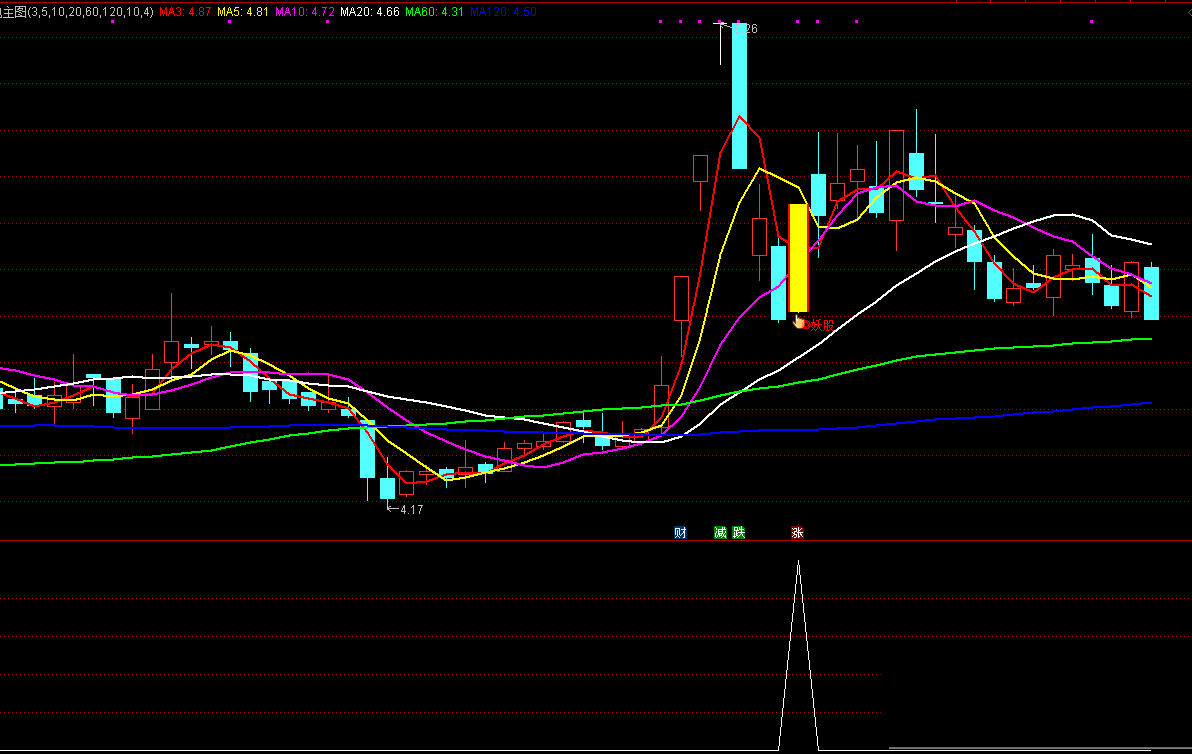Select the yellow highlighted signal candlestick
Image resolution: width=1192 pixels, height=754 pixels.
click(798, 258)
